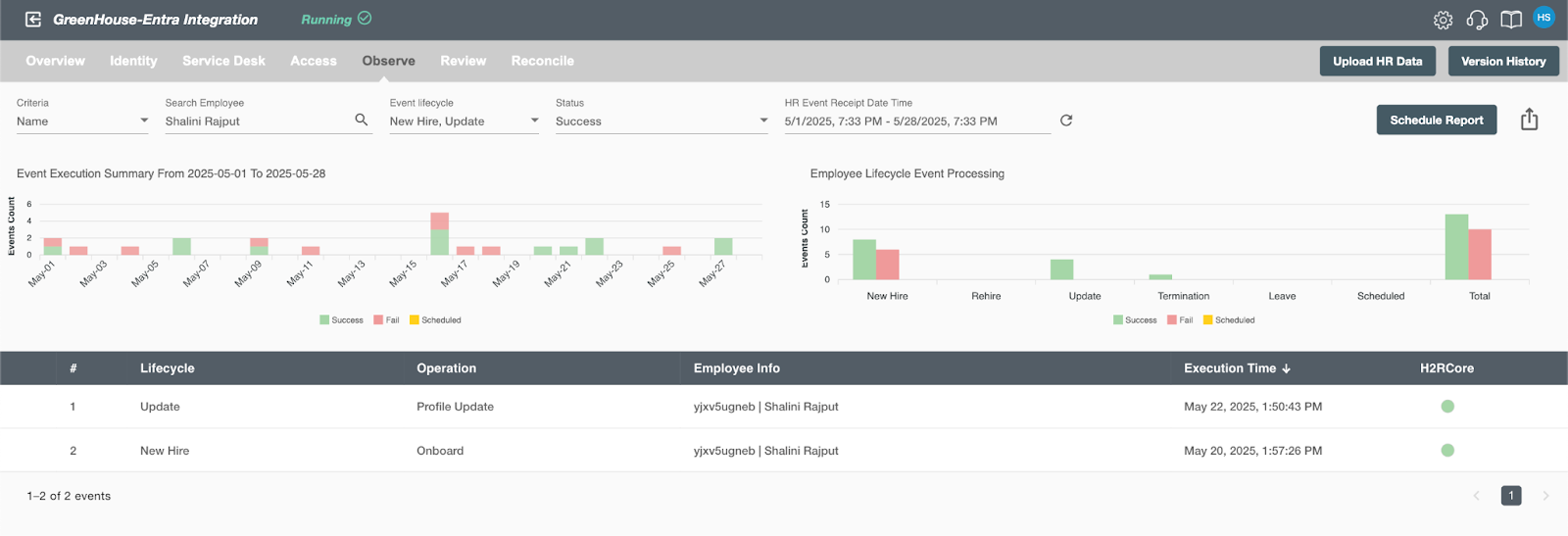Open the settings gear icon
The height and width of the screenshot is (536, 1568).
[x=1443, y=20]
